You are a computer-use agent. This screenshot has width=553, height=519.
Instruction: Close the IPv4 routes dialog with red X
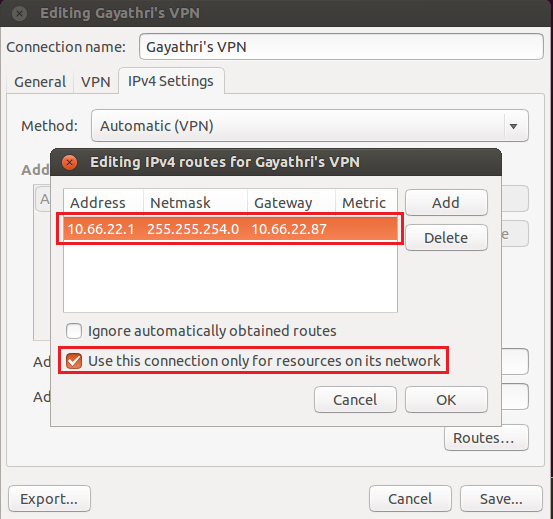pos(69,163)
